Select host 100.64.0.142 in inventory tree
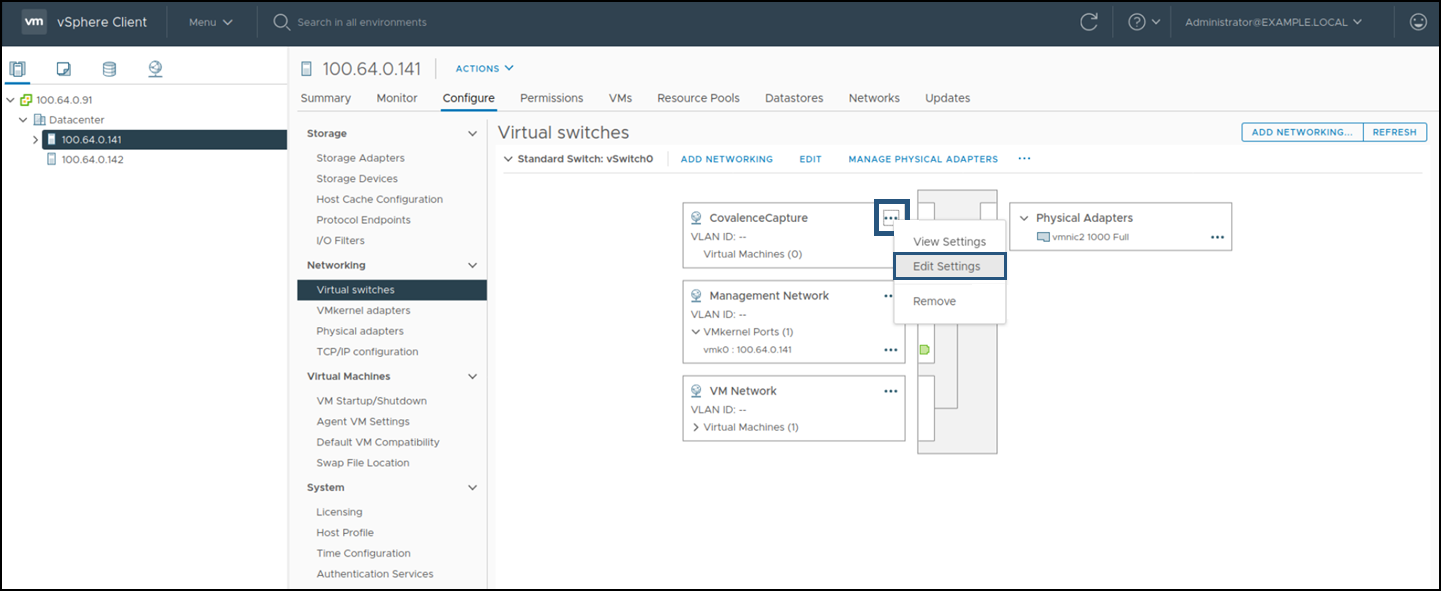The width and height of the screenshot is (1441, 591). point(93,159)
